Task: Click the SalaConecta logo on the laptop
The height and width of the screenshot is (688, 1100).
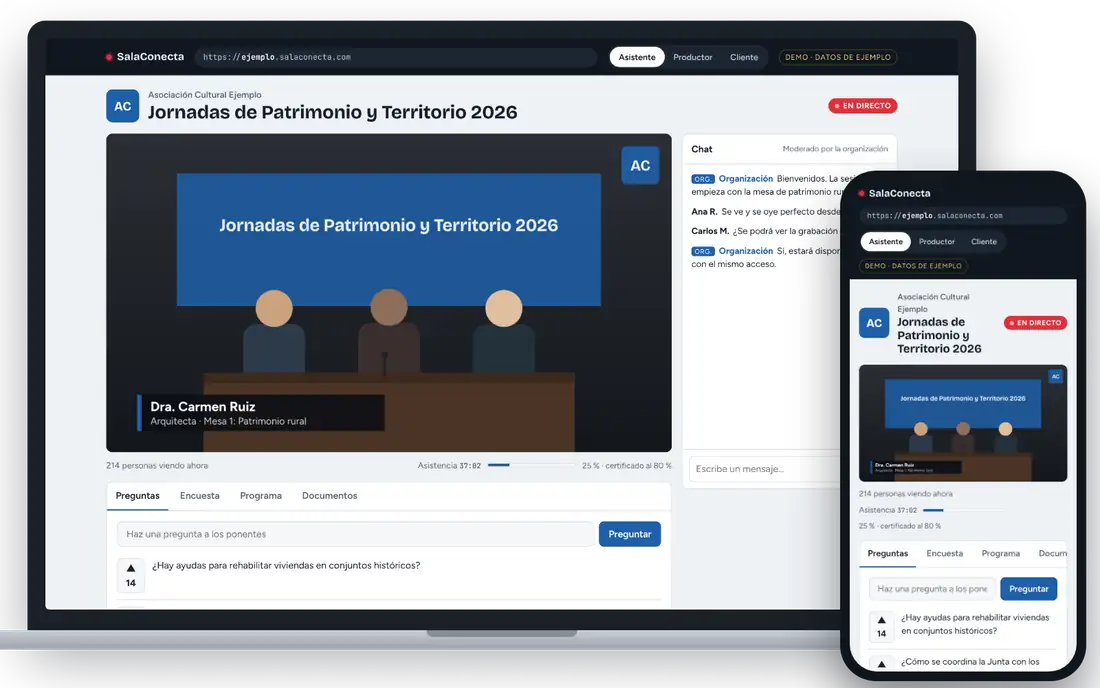Action: point(145,57)
